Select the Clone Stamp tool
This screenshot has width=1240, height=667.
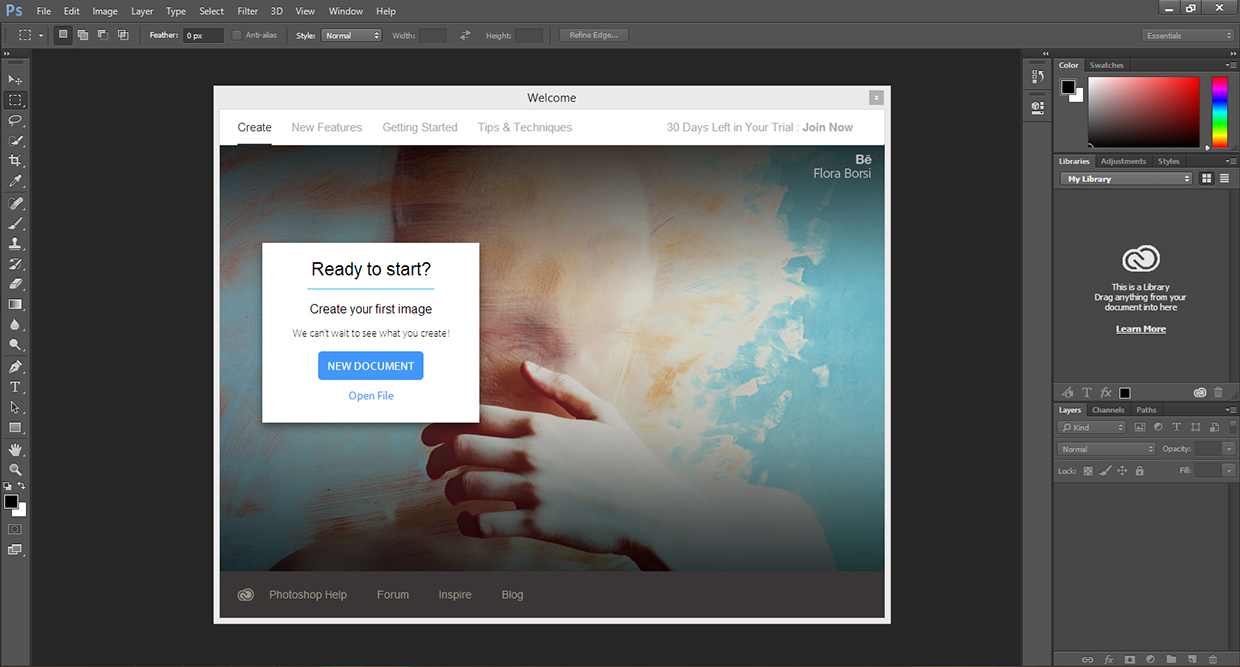[15, 243]
